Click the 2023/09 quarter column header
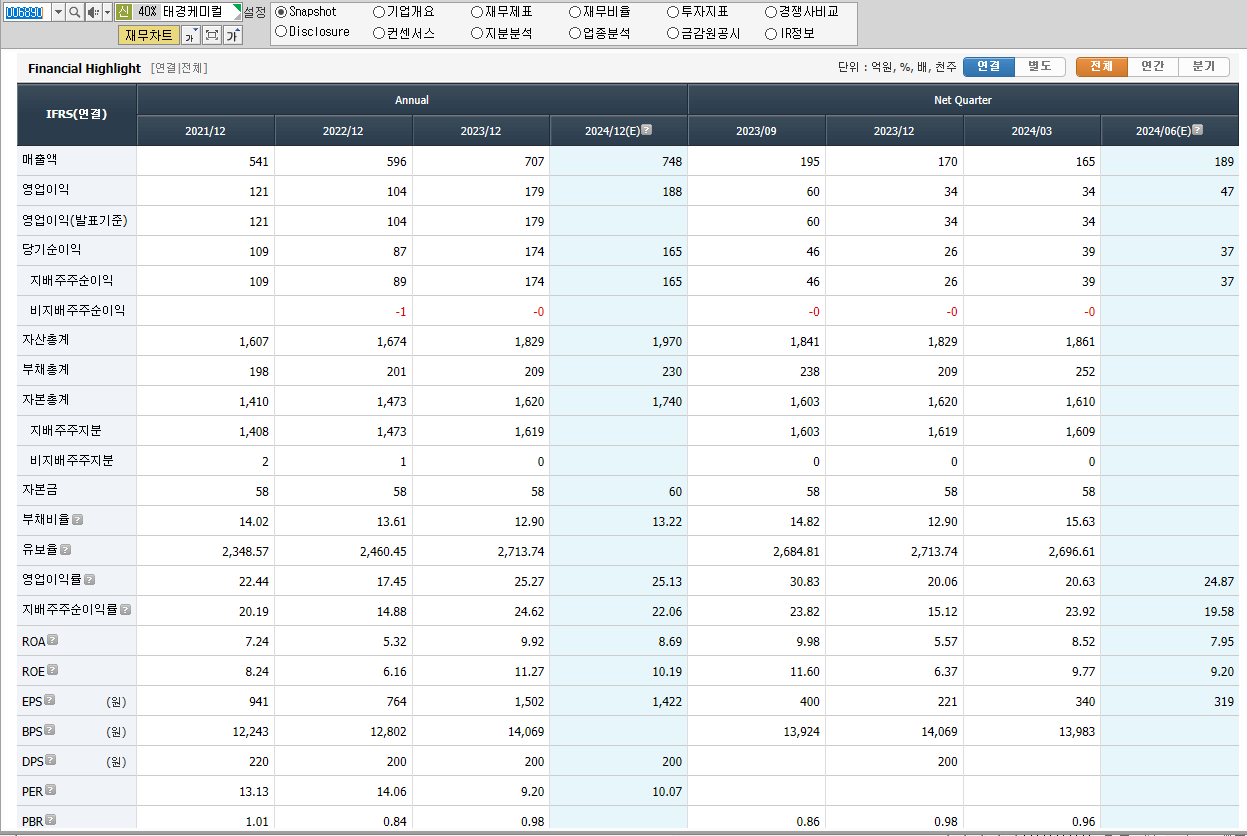This screenshot has width=1247, height=836. tap(756, 131)
